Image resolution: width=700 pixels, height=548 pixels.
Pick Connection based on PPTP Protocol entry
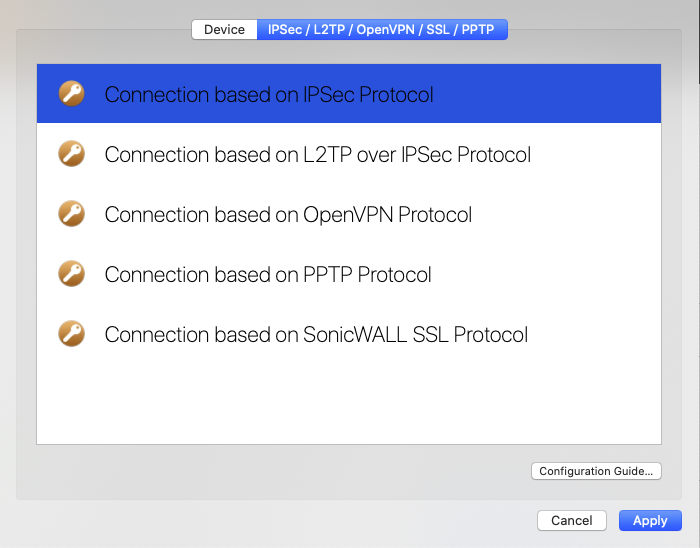click(x=349, y=274)
